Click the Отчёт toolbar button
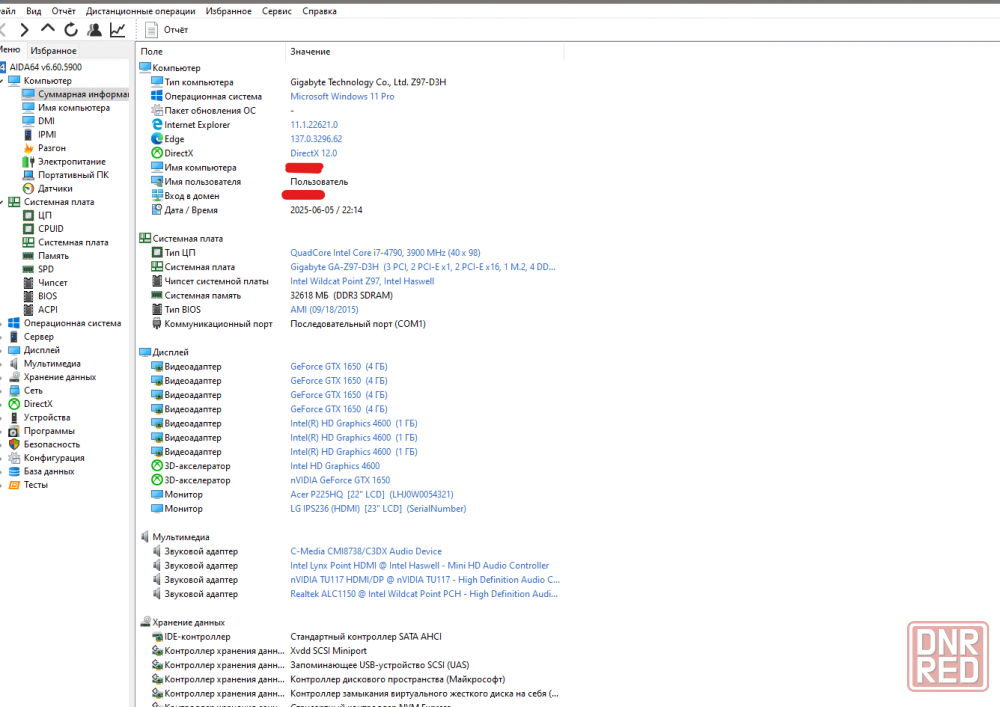The height and width of the screenshot is (707, 1000). 167,29
